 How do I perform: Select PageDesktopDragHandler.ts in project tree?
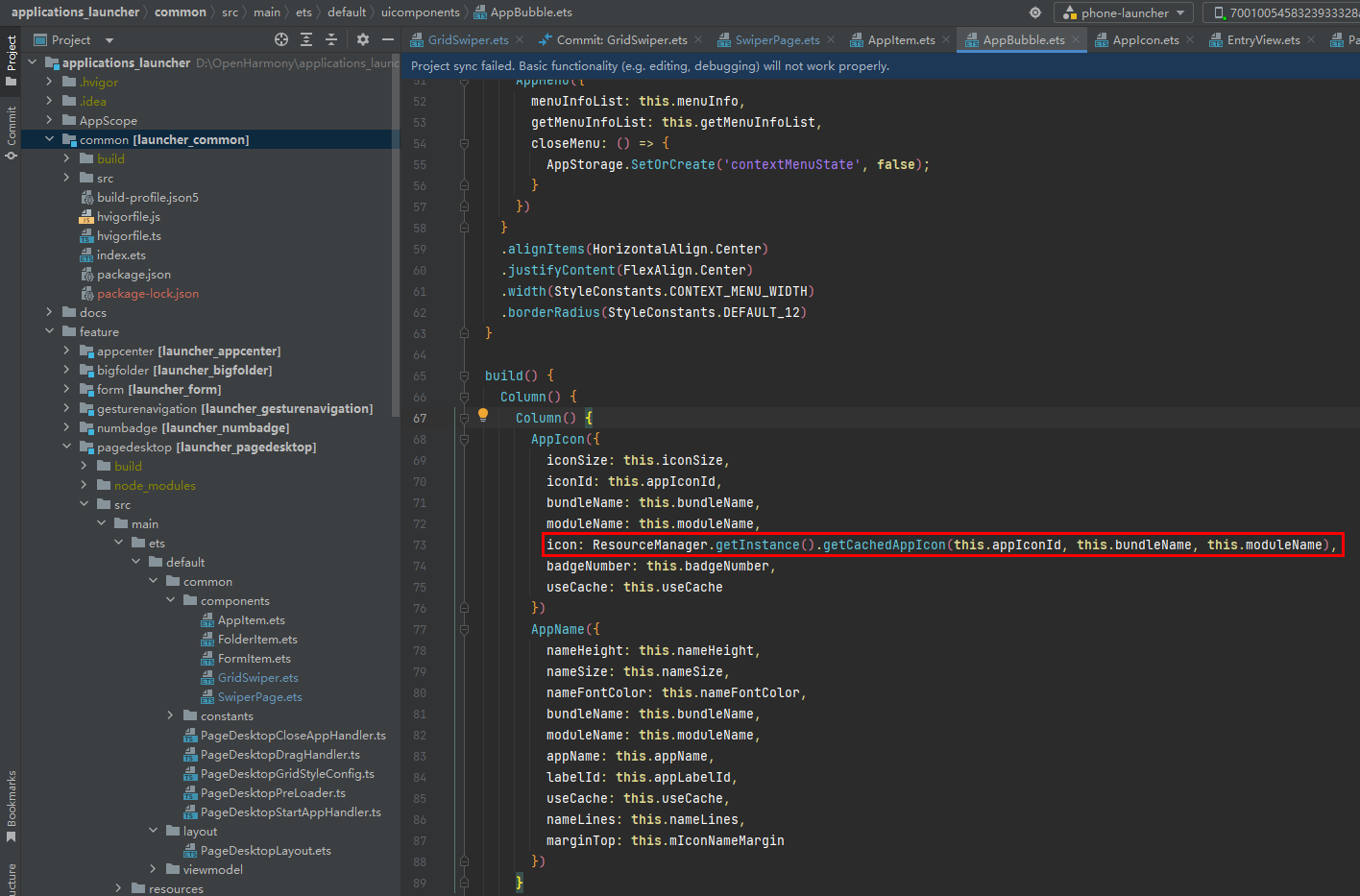(x=279, y=754)
